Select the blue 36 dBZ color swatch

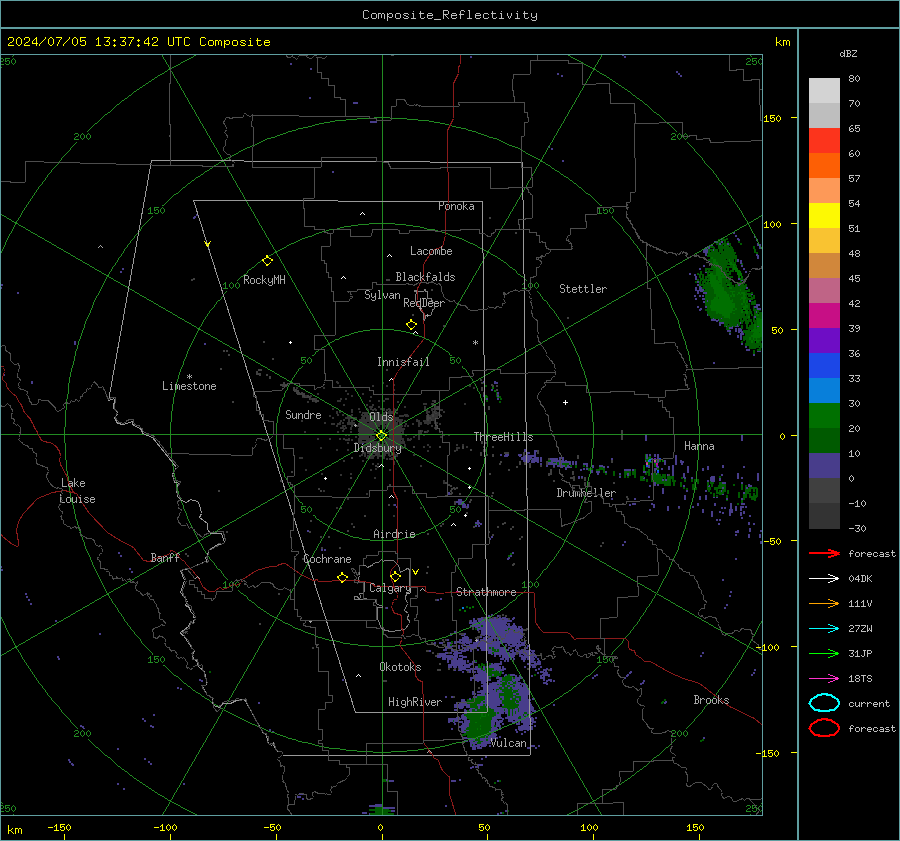[x=824, y=365]
